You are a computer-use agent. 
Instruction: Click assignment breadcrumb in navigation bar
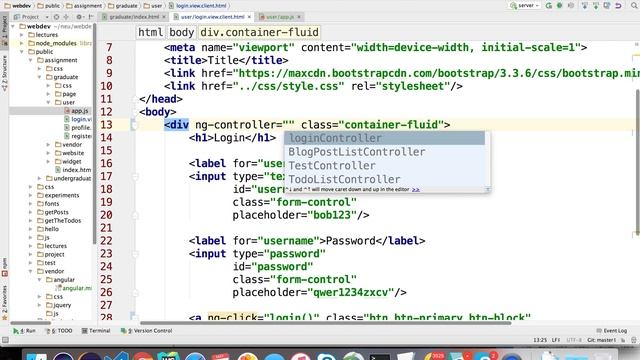coord(84,6)
